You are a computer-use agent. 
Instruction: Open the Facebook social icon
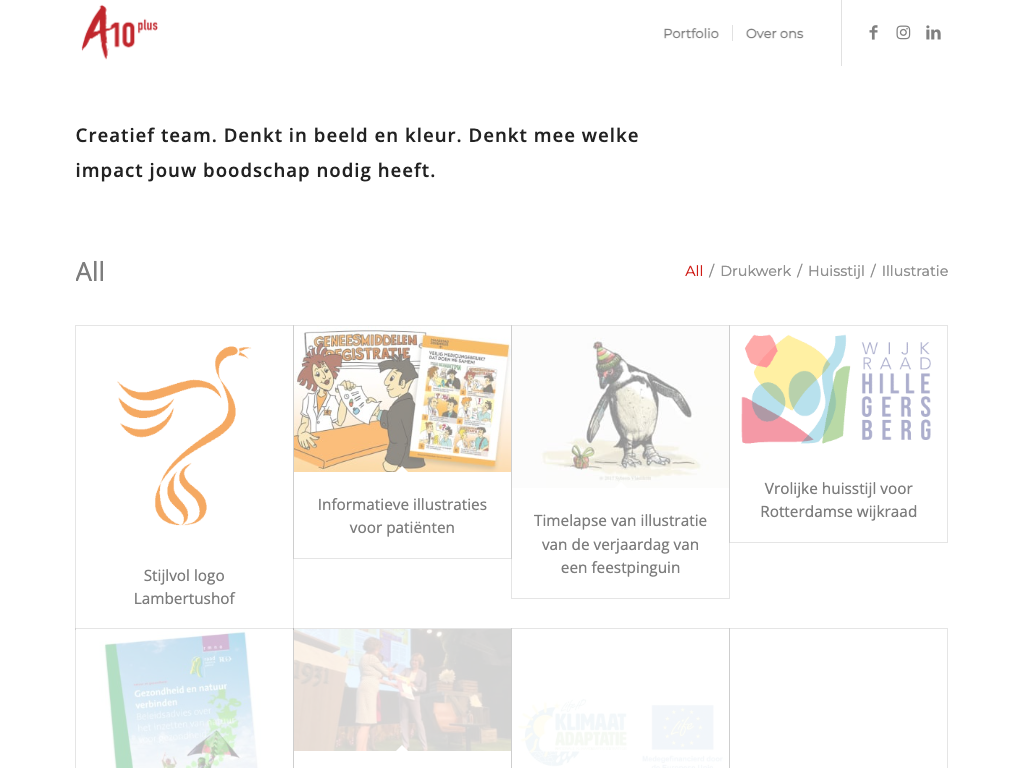pyautogui.click(x=873, y=33)
